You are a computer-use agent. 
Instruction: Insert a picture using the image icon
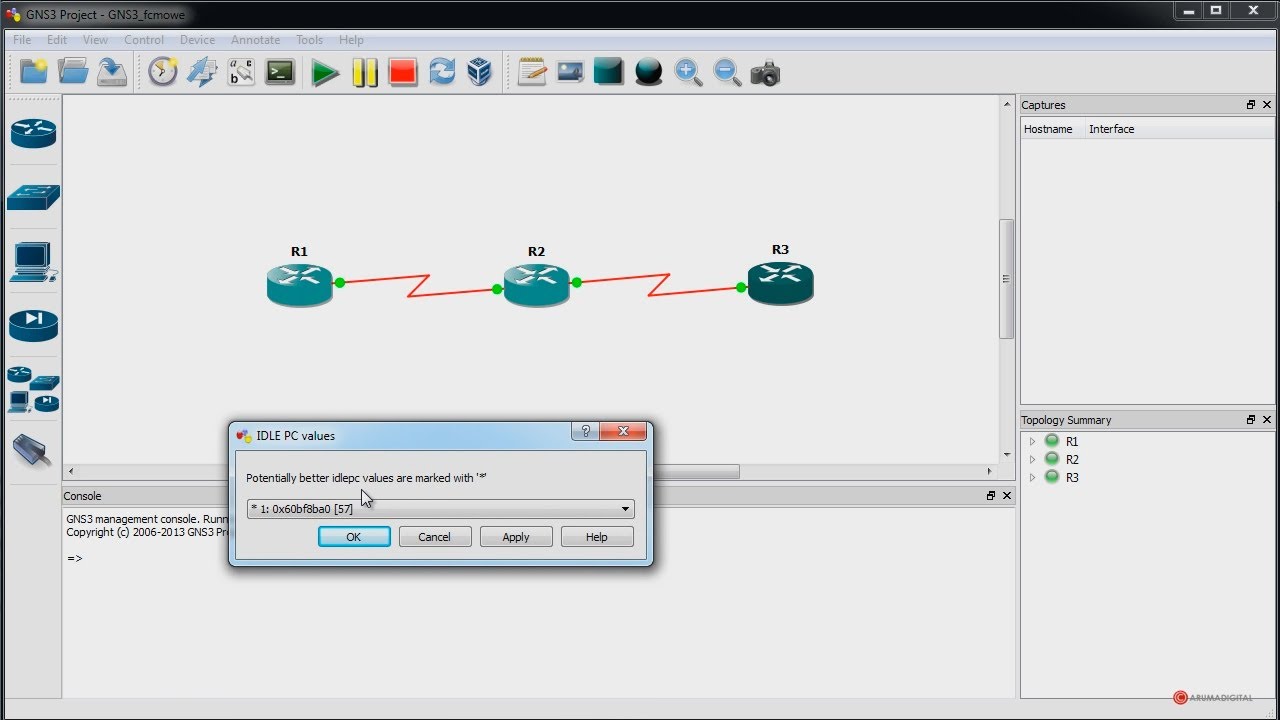(x=570, y=72)
